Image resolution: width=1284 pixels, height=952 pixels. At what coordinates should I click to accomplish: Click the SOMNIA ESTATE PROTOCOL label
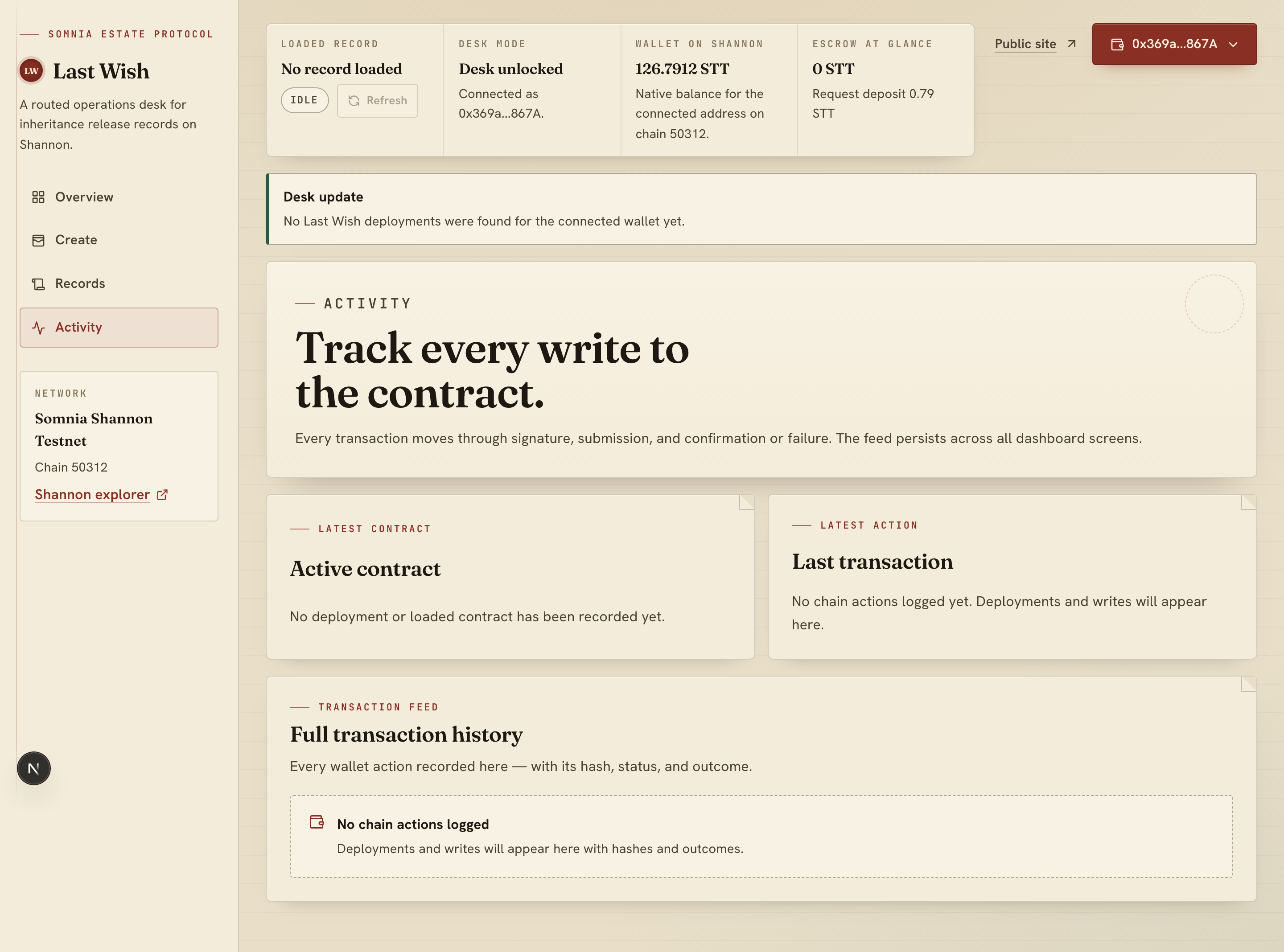click(x=131, y=34)
